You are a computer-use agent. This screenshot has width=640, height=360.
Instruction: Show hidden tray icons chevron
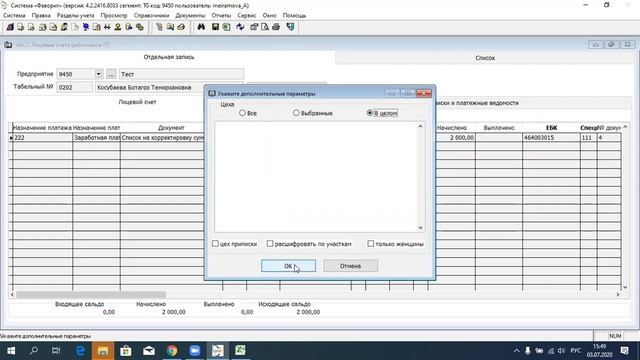(x=516, y=351)
